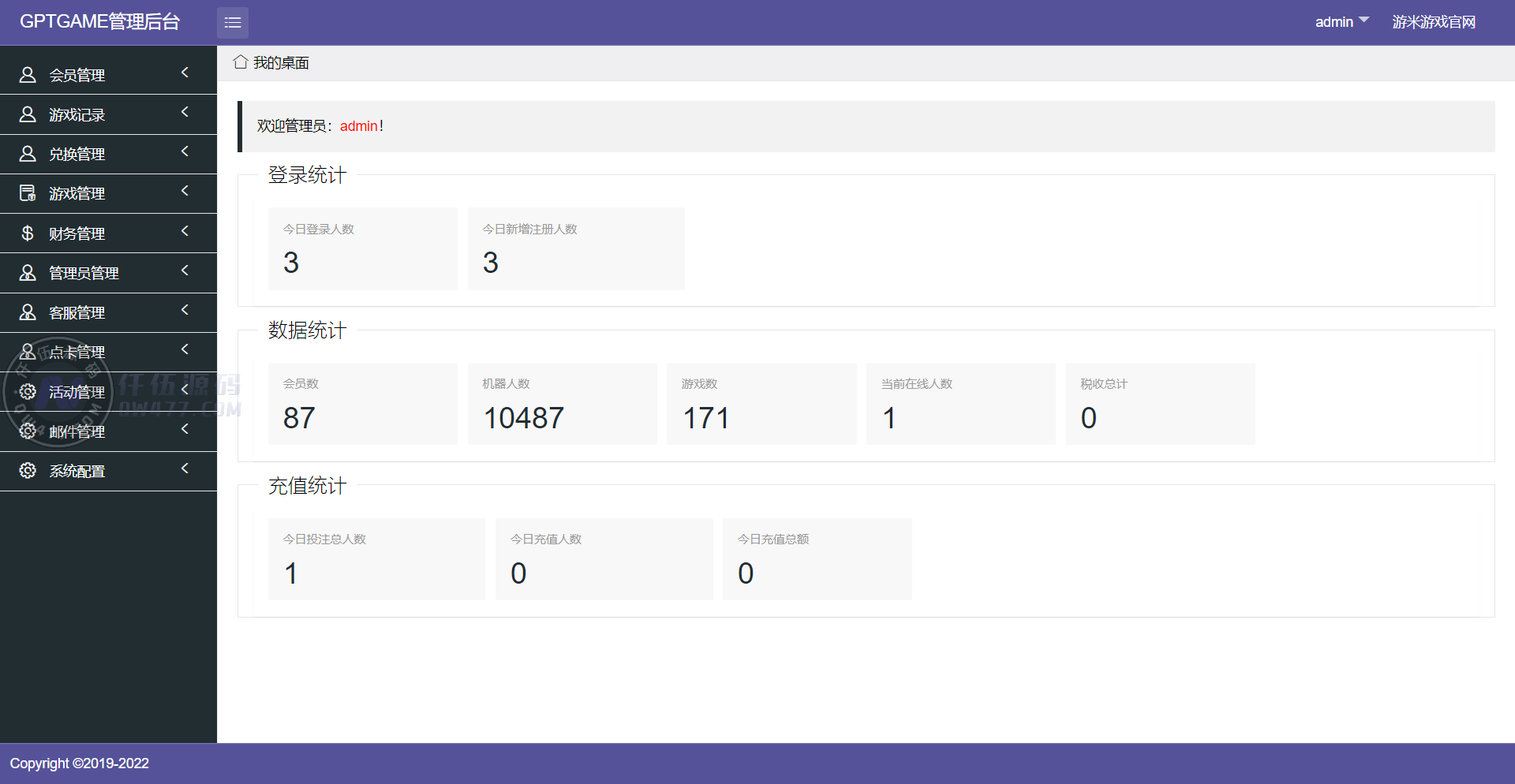This screenshot has height=784, width=1515.
Task: Click the document icon beside 游戏管理
Action: [28, 193]
